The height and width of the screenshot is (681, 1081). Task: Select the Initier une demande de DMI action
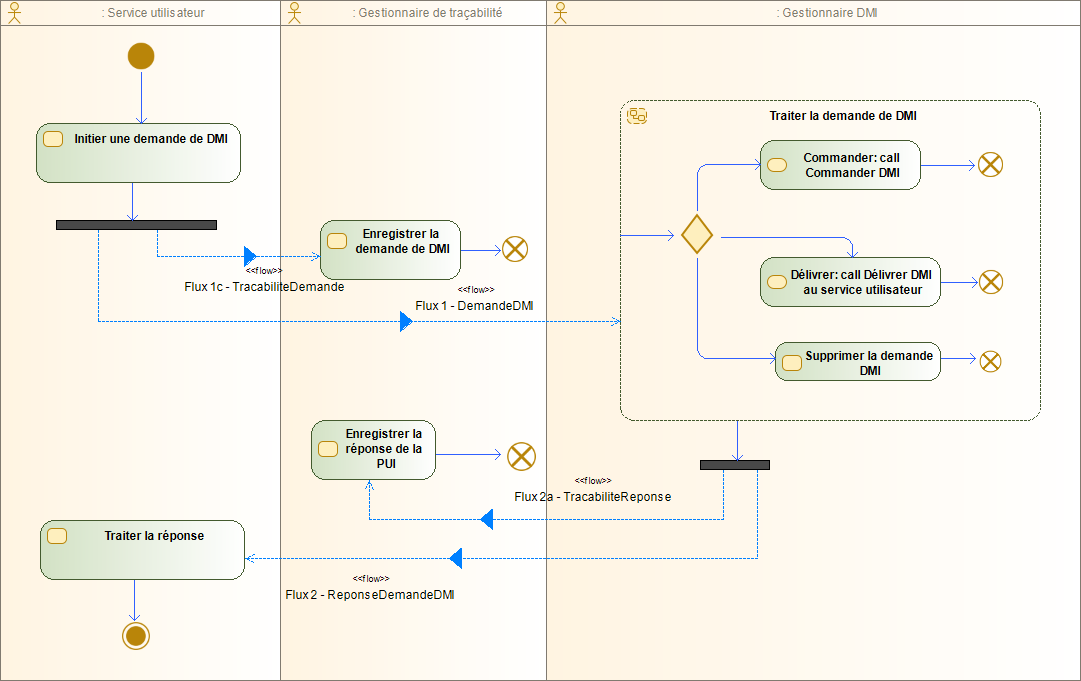coord(138,152)
